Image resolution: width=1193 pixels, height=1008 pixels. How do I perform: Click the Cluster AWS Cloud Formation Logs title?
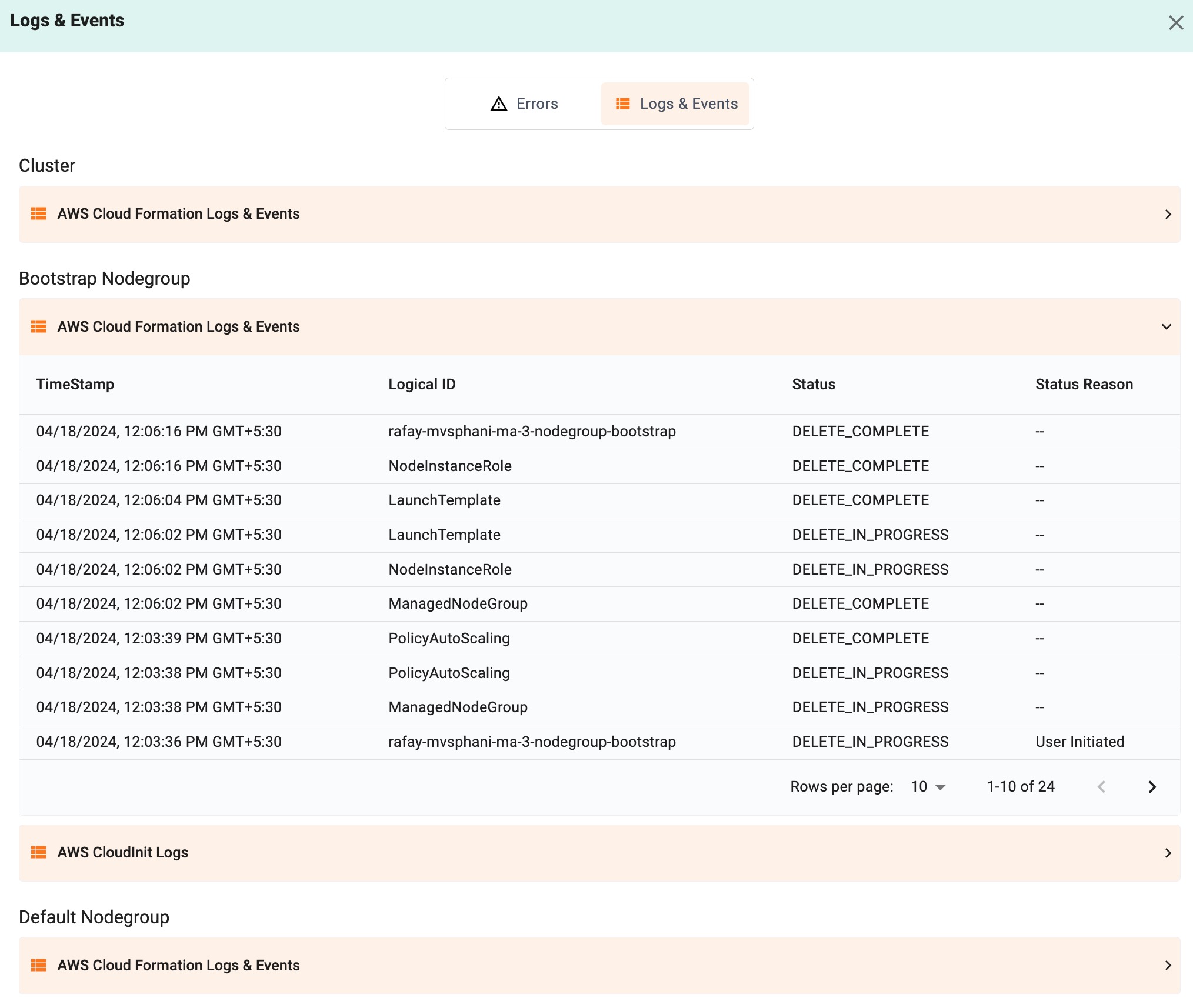pyautogui.click(x=178, y=213)
